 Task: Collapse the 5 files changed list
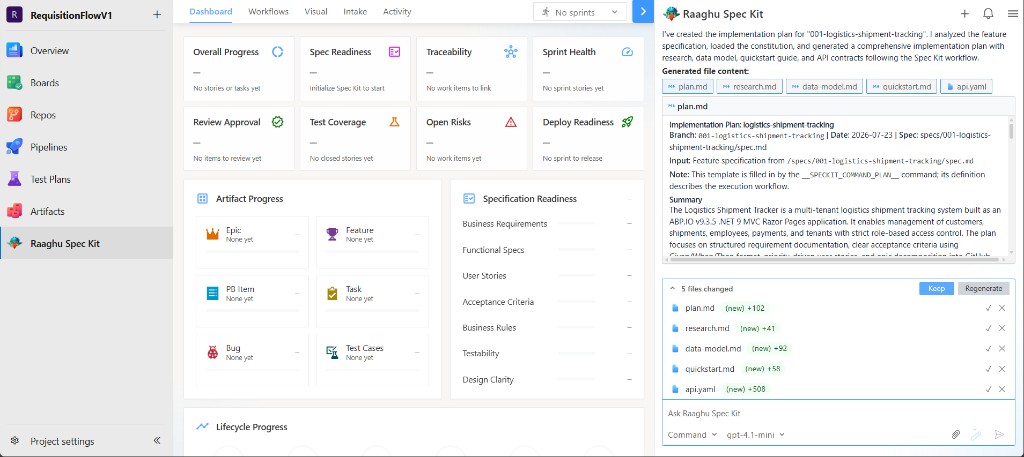[x=673, y=289]
